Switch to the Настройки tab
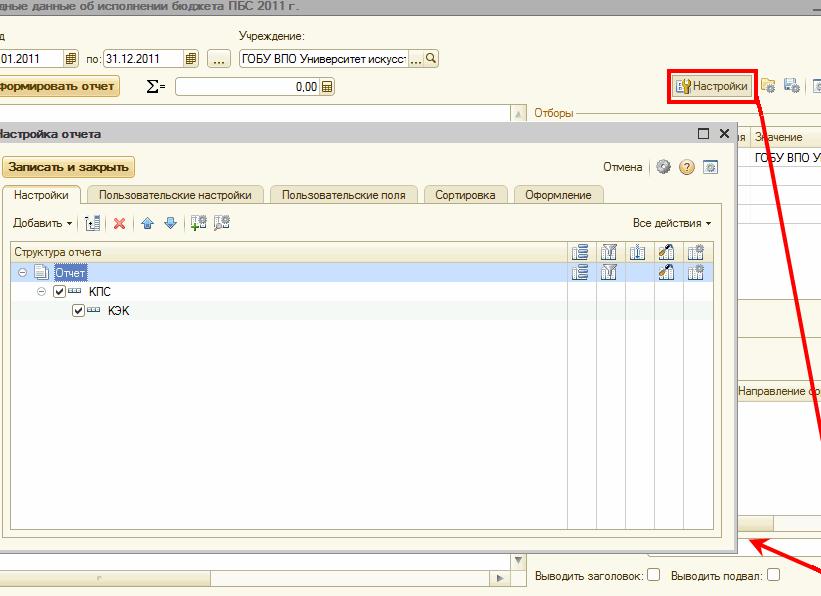 click(x=41, y=195)
